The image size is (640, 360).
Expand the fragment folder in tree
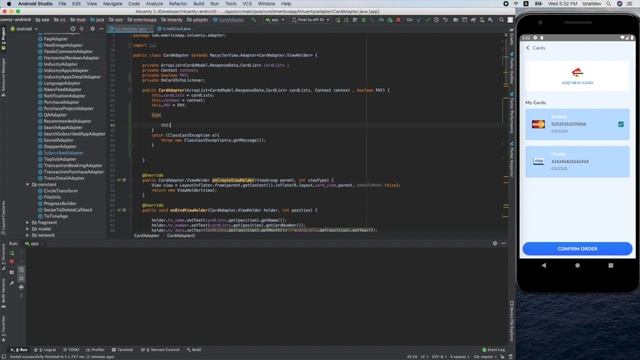click(28, 222)
